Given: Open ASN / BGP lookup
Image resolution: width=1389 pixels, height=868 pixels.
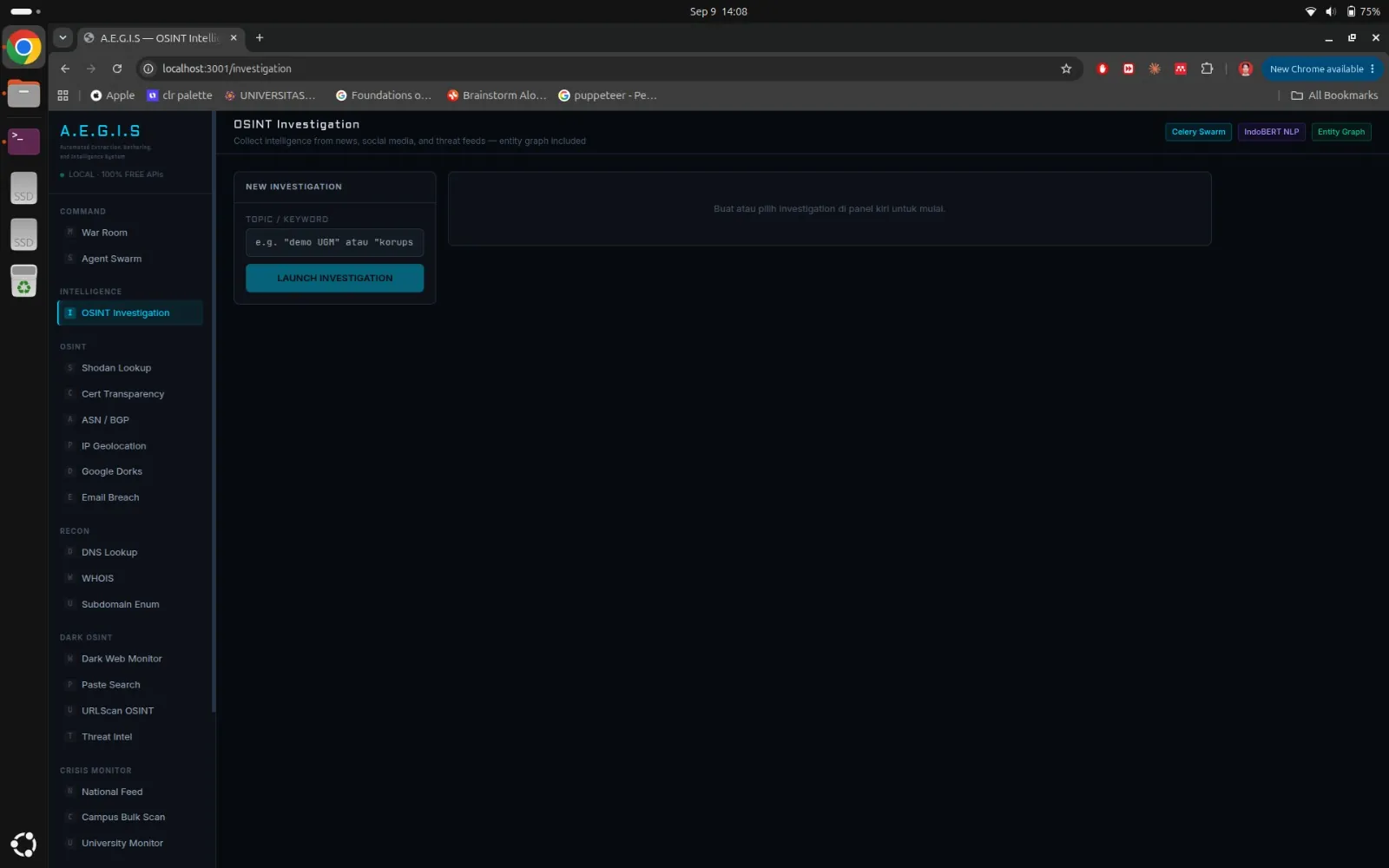Looking at the screenshot, I should (x=129, y=420).
